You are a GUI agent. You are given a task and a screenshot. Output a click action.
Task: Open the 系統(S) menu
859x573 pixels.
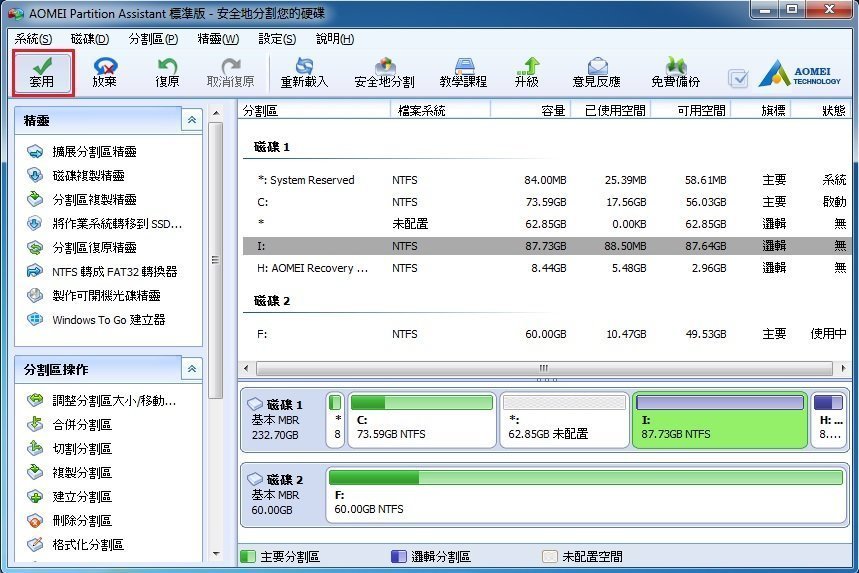point(33,39)
